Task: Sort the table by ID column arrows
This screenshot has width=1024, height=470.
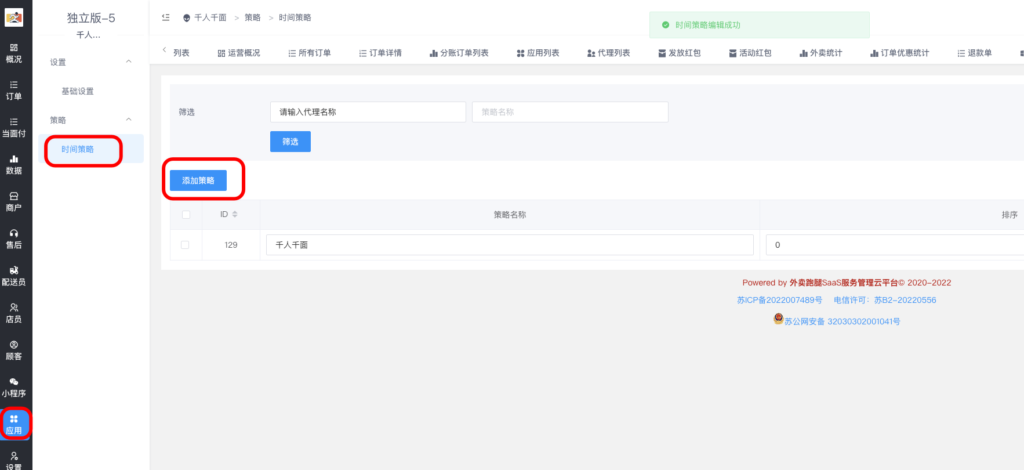Action: click(235, 214)
